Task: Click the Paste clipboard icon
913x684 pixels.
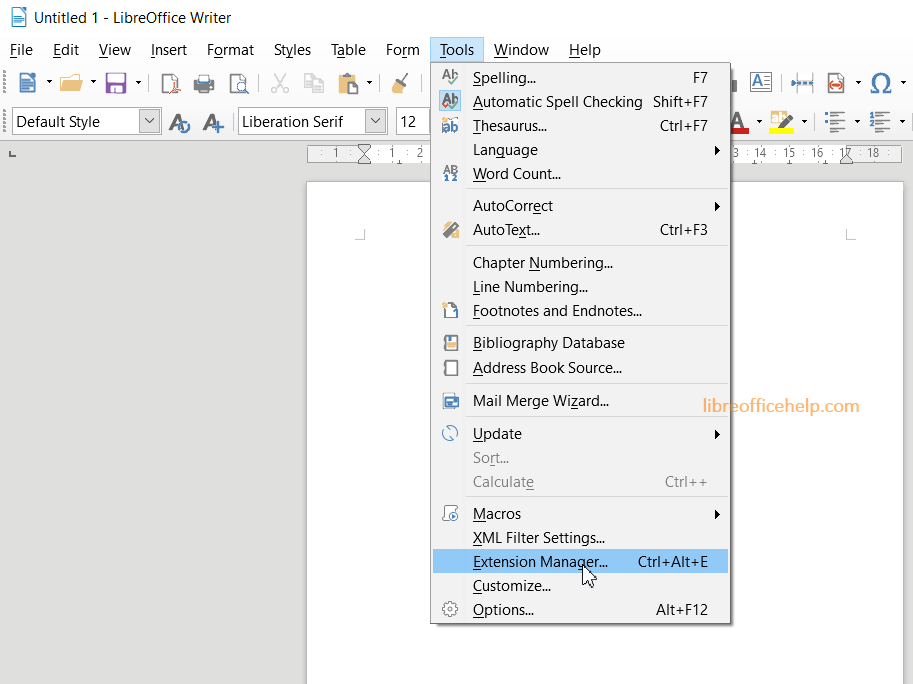Action: pyautogui.click(x=348, y=83)
